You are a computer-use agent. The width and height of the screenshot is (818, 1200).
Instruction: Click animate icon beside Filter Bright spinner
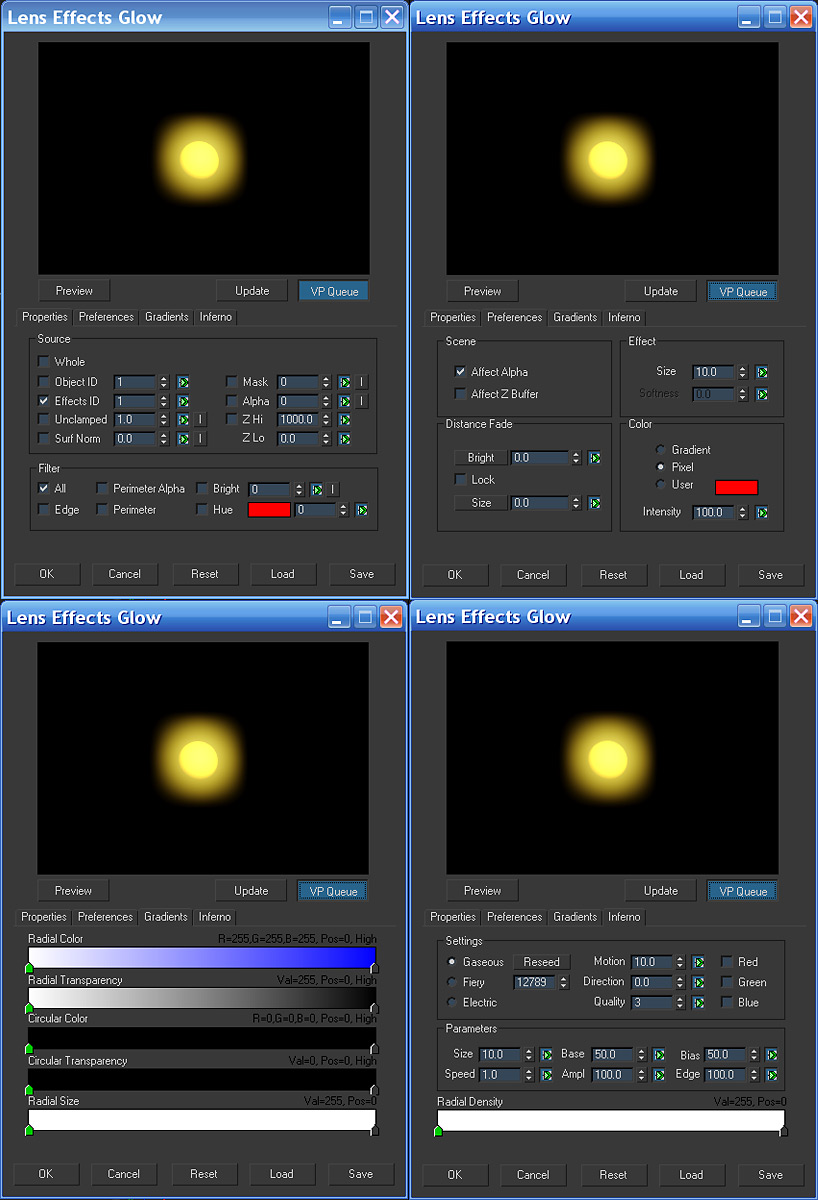tap(316, 489)
